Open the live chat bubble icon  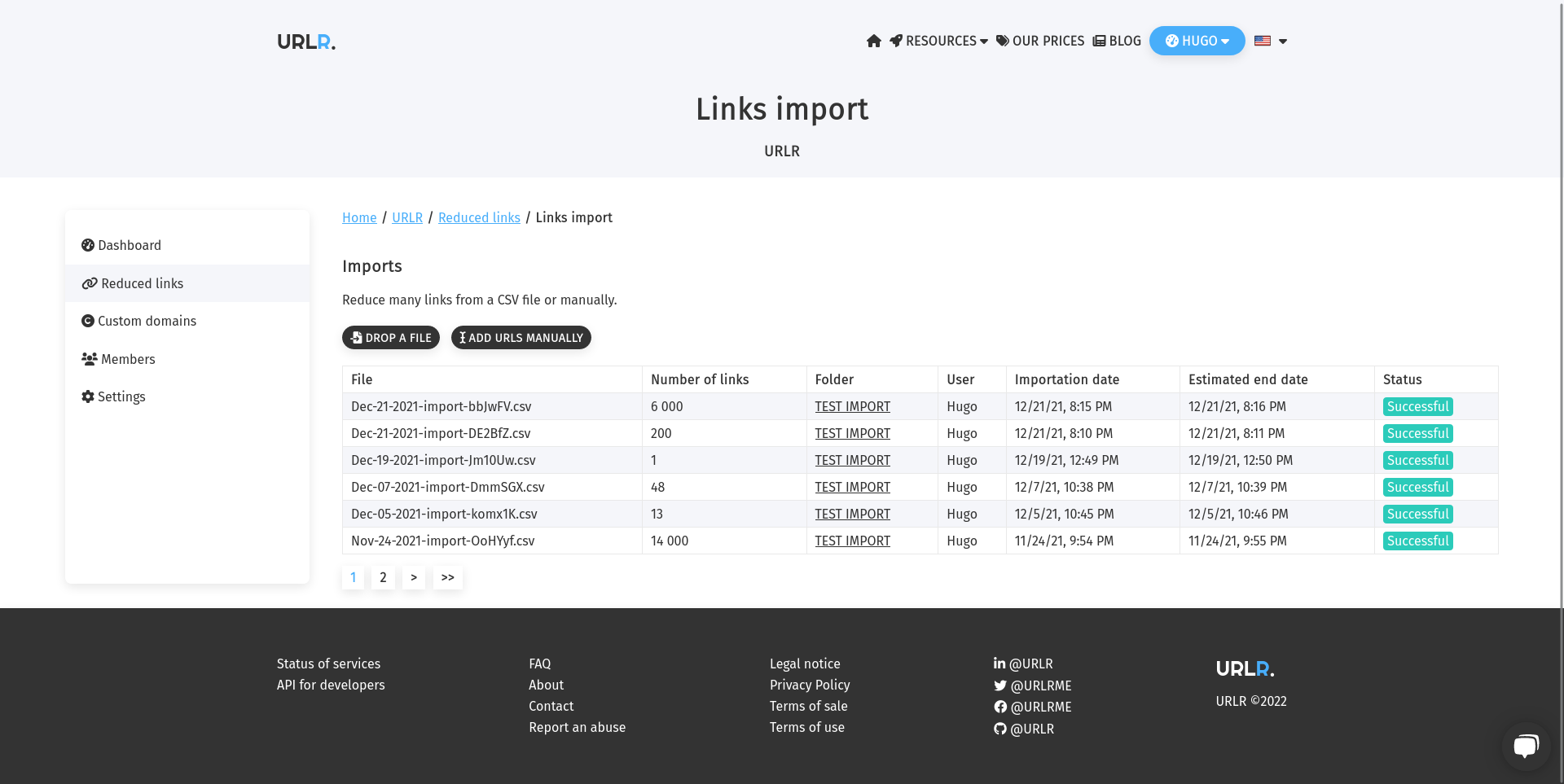(1526, 746)
